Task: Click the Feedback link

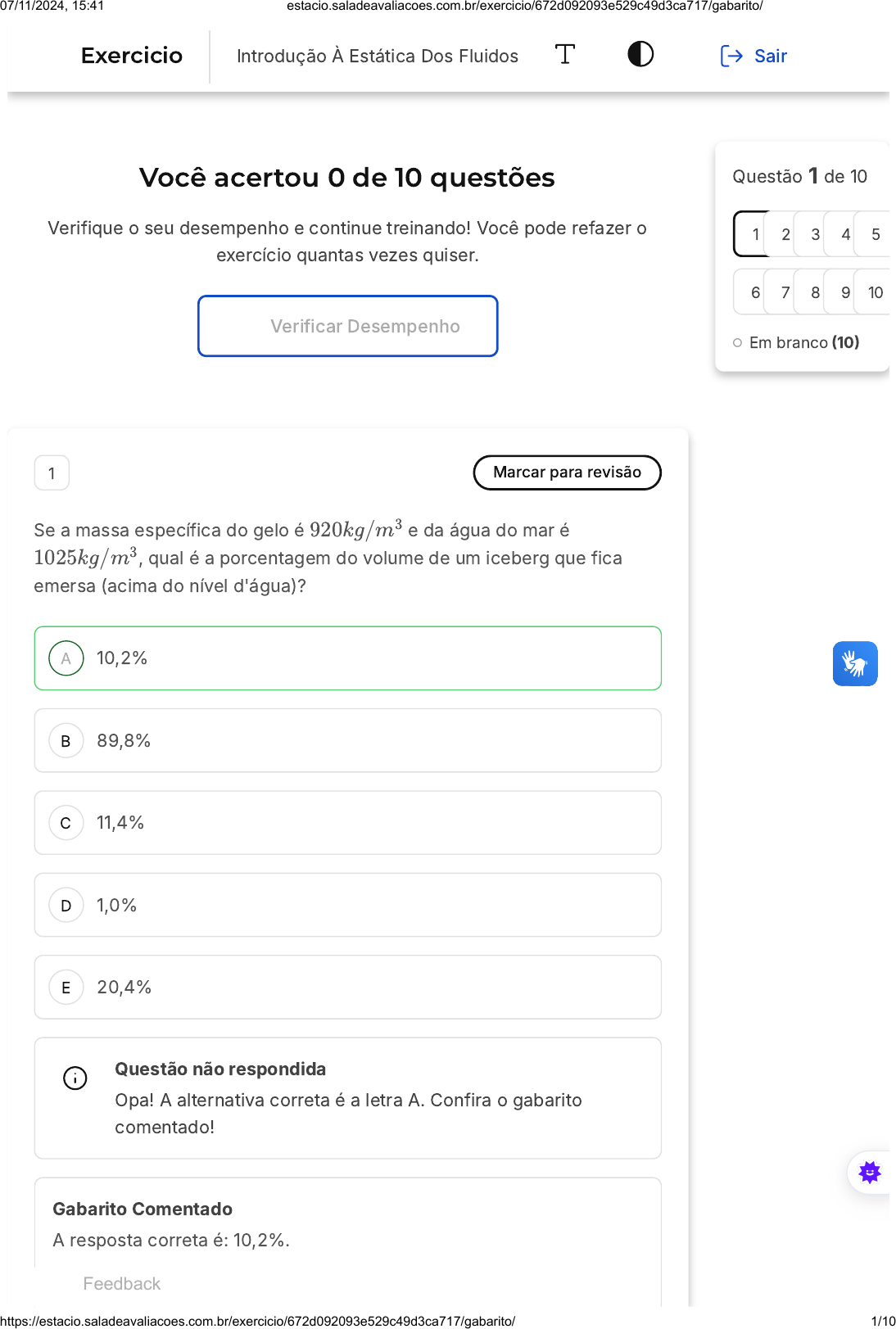Action: pos(122,1284)
